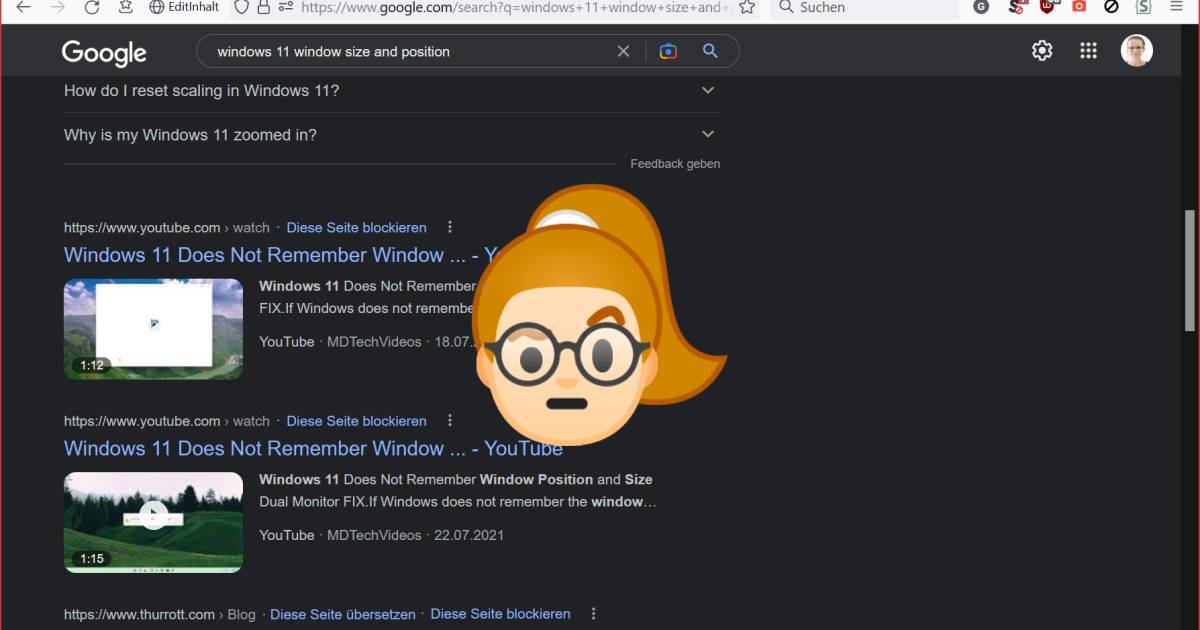Play the 1:15 video thumbnail
Screen dimensions: 1200x630
[153, 522]
